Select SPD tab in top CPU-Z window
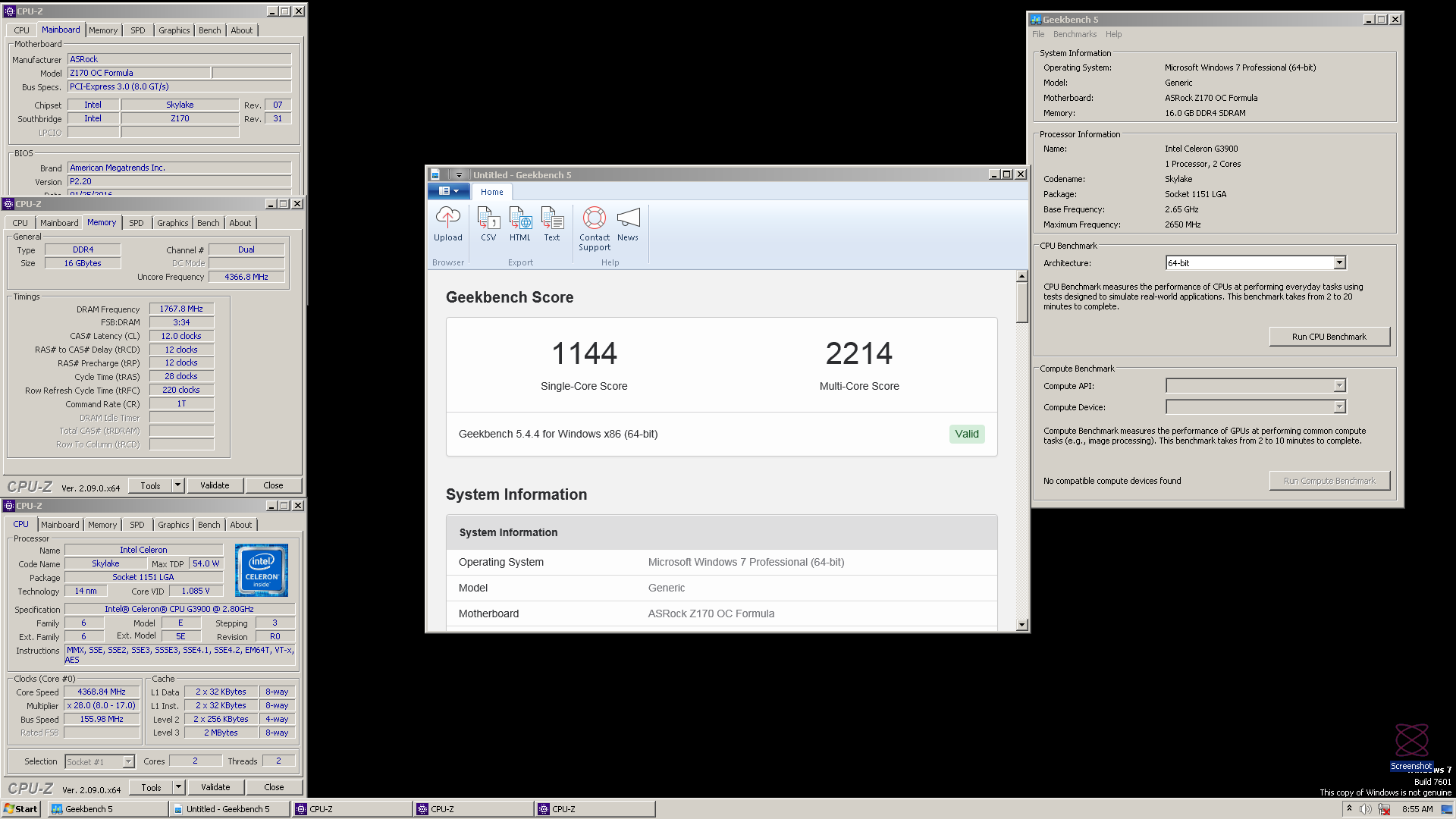1456x819 pixels. (x=137, y=30)
